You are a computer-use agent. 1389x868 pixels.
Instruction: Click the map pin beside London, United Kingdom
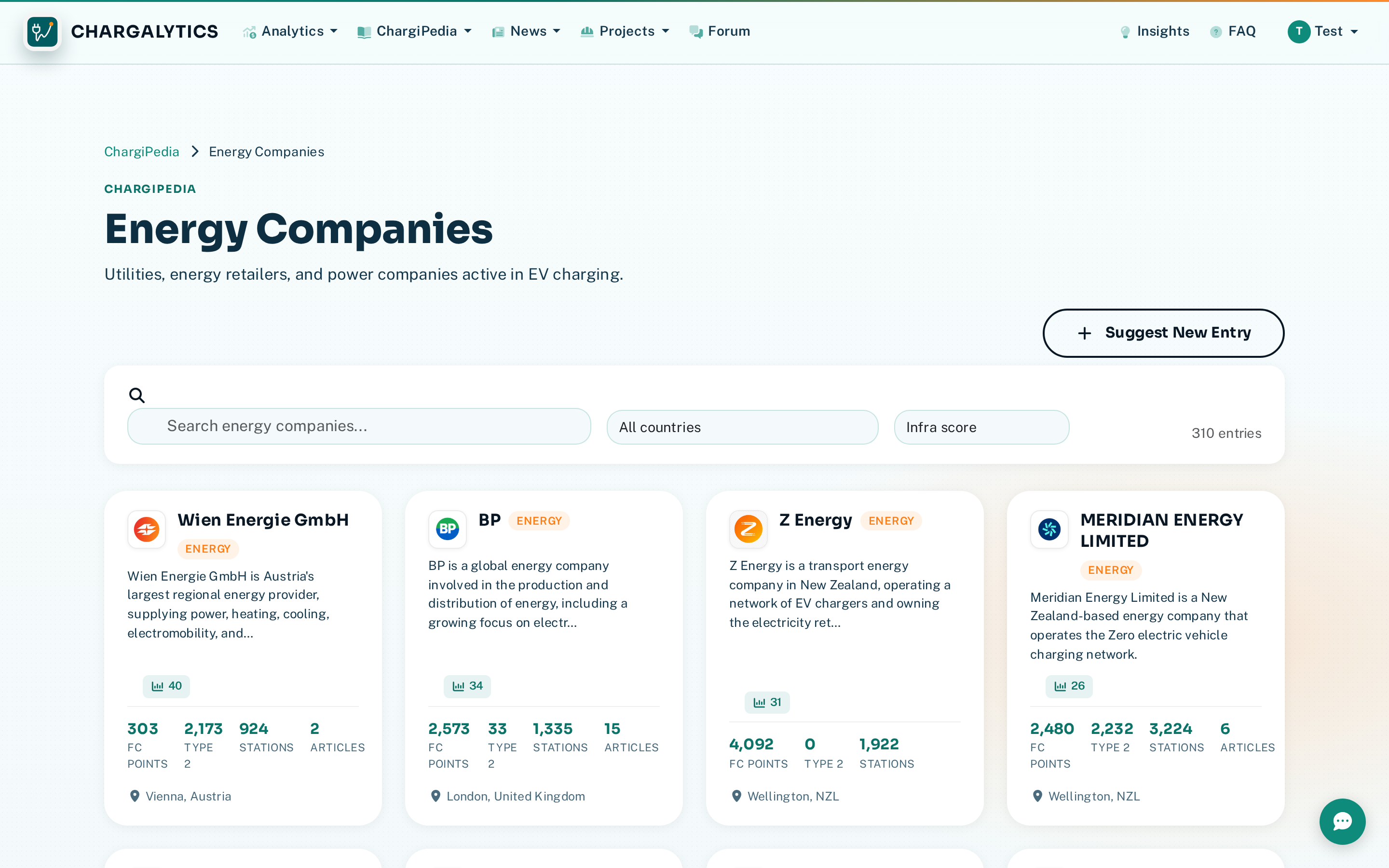(436, 796)
